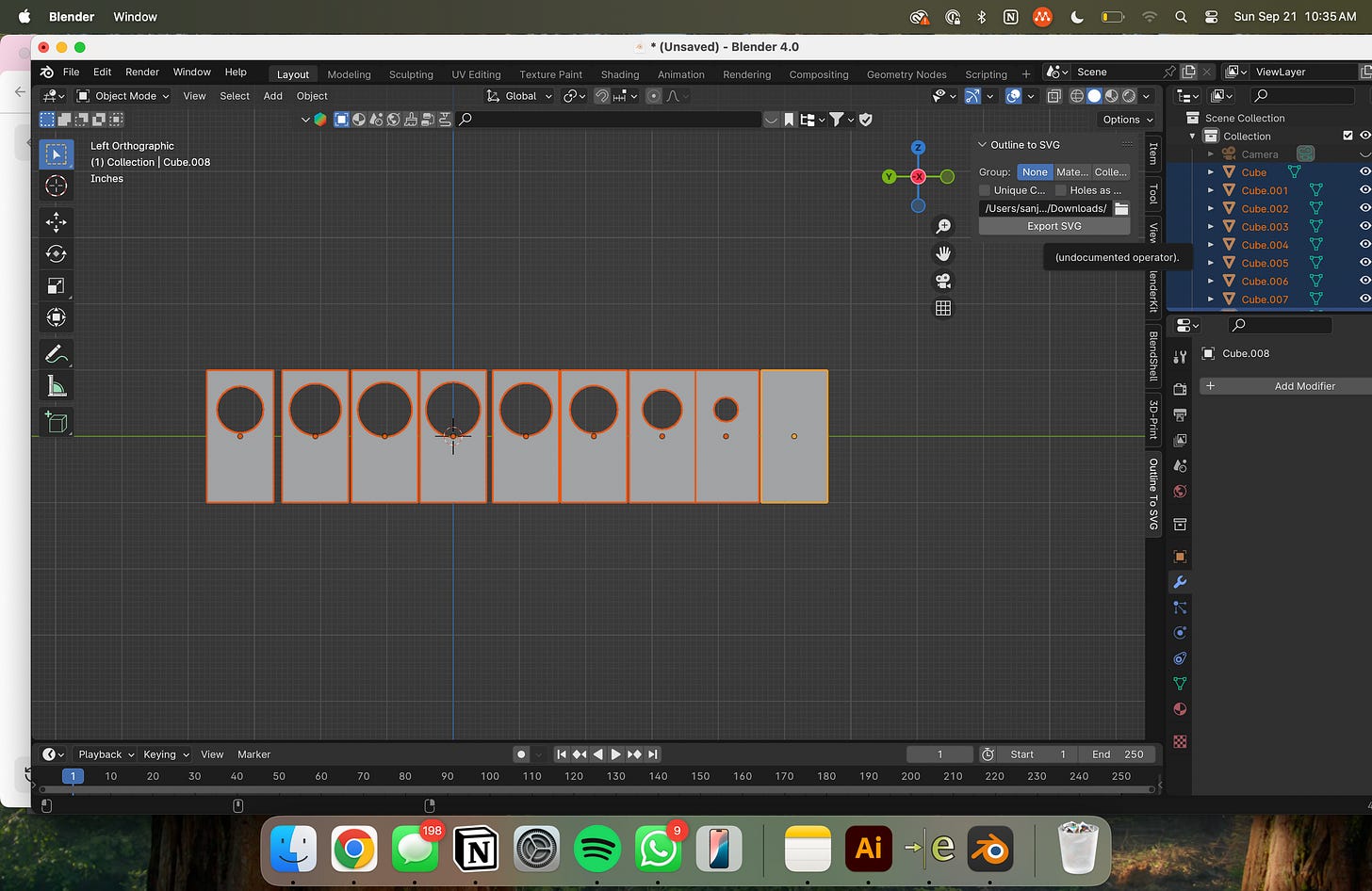Expand the Cube.005 tree item
Screen dimensions: 1372x891
click(1211, 263)
